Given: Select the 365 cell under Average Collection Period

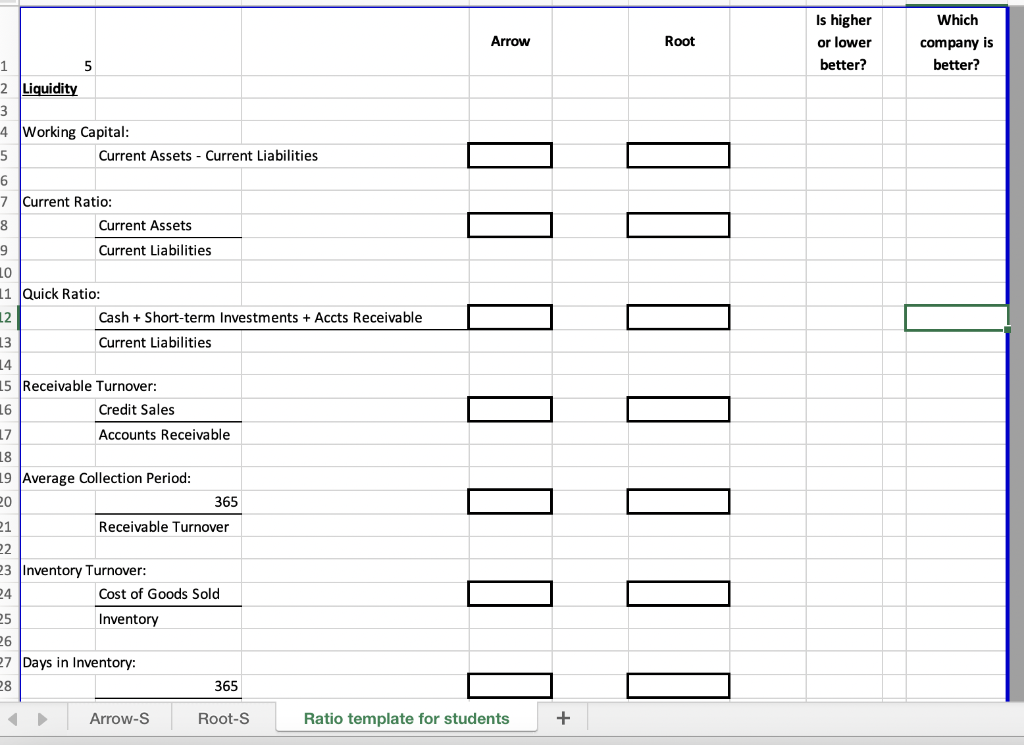Looking at the screenshot, I should coord(168,501).
